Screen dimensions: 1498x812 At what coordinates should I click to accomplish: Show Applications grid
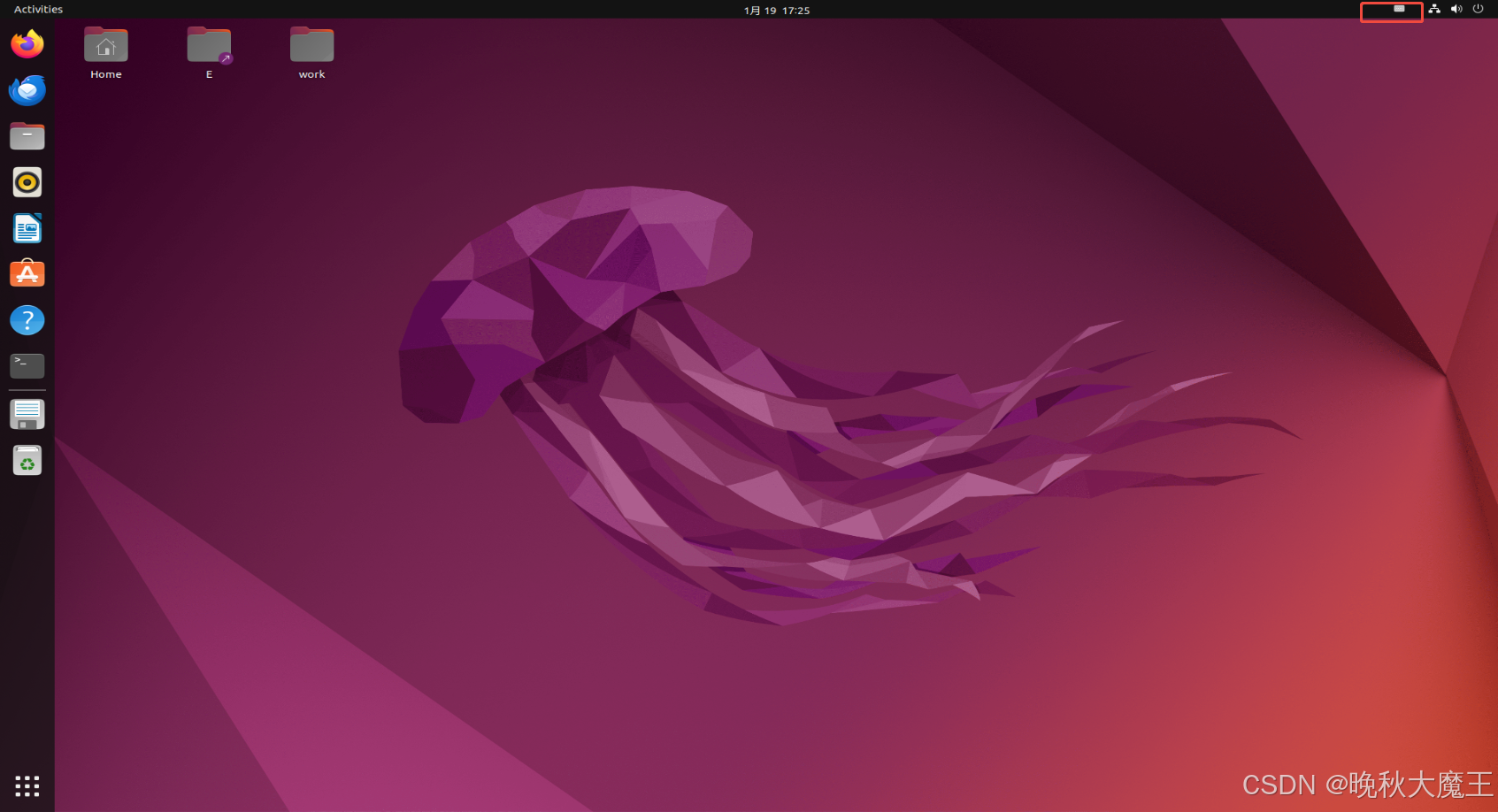click(x=27, y=785)
